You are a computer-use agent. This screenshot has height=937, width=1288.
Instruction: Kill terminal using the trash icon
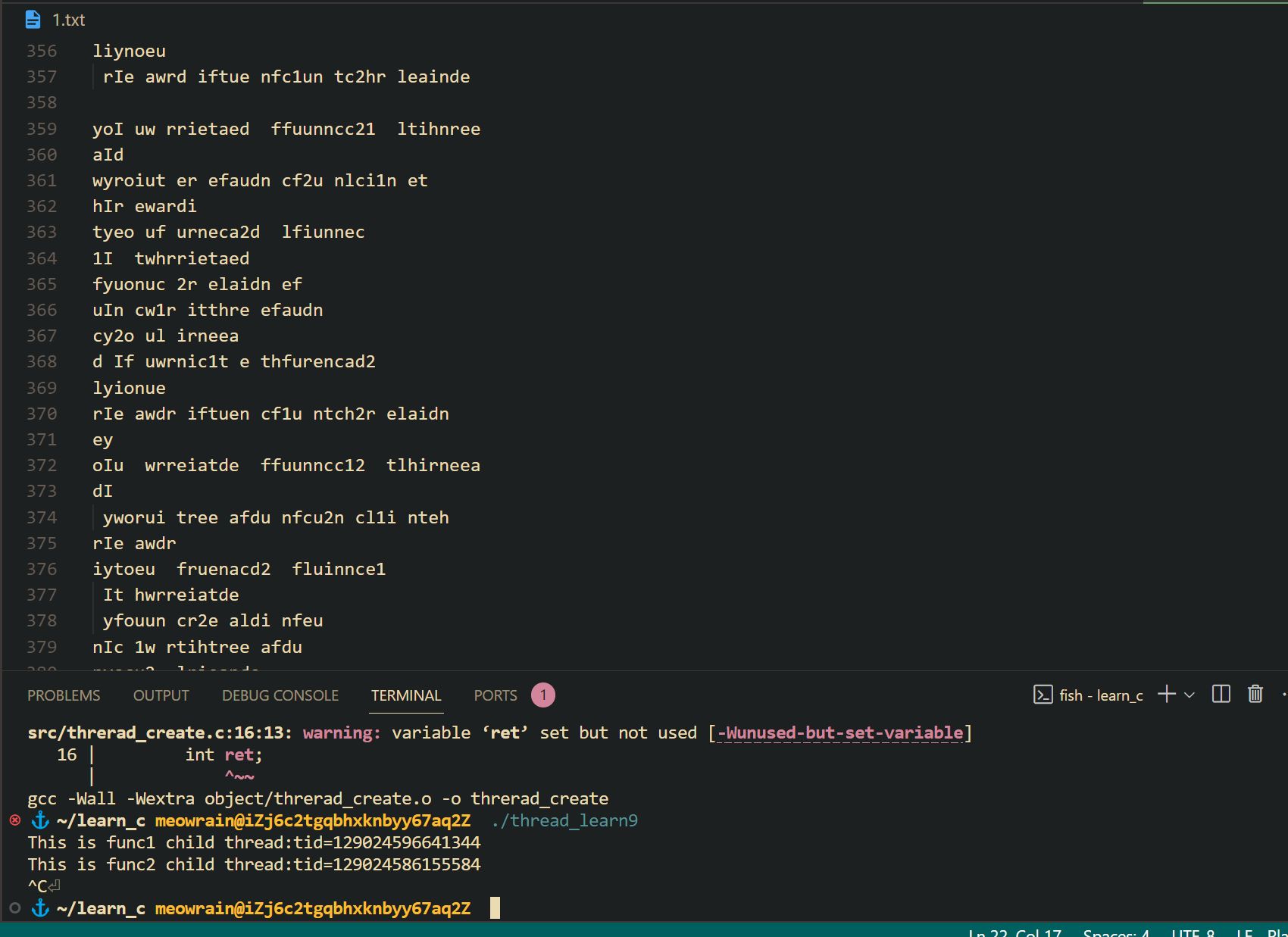(1255, 695)
